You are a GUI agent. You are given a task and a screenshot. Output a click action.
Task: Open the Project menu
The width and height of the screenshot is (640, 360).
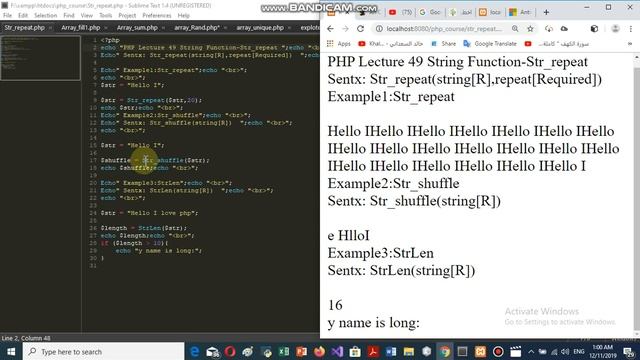127,16
